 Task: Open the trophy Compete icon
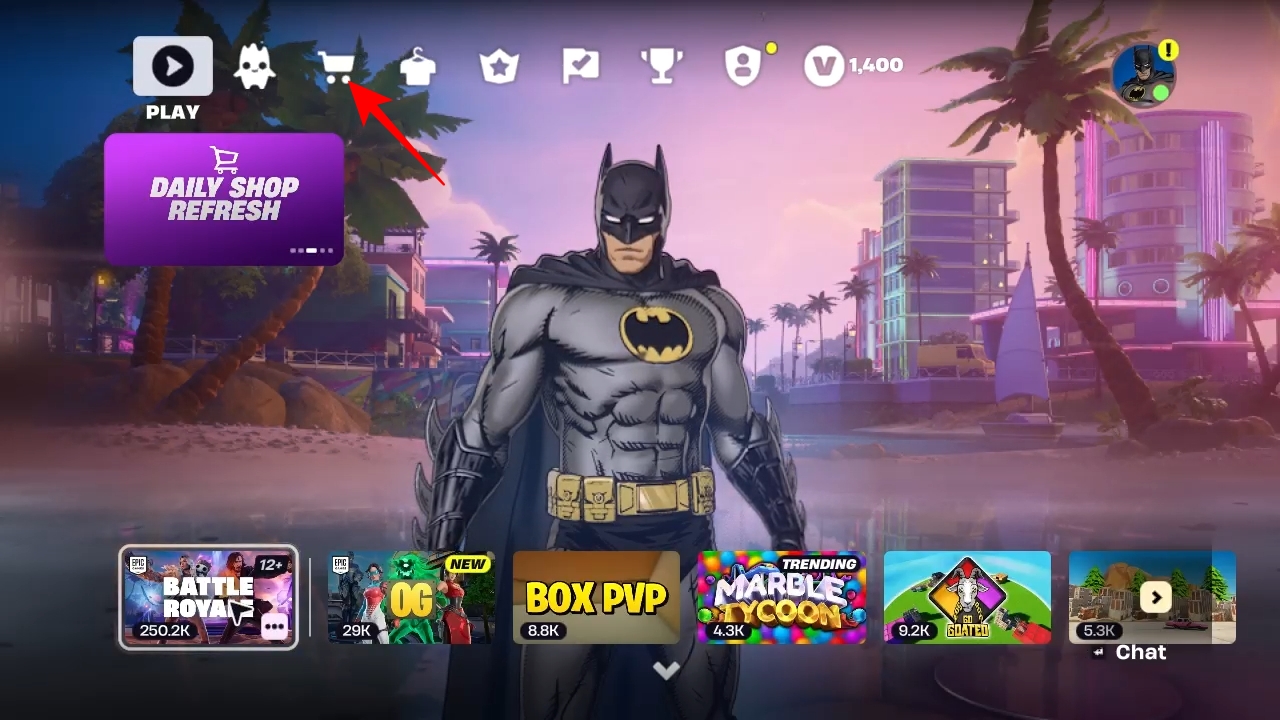662,67
